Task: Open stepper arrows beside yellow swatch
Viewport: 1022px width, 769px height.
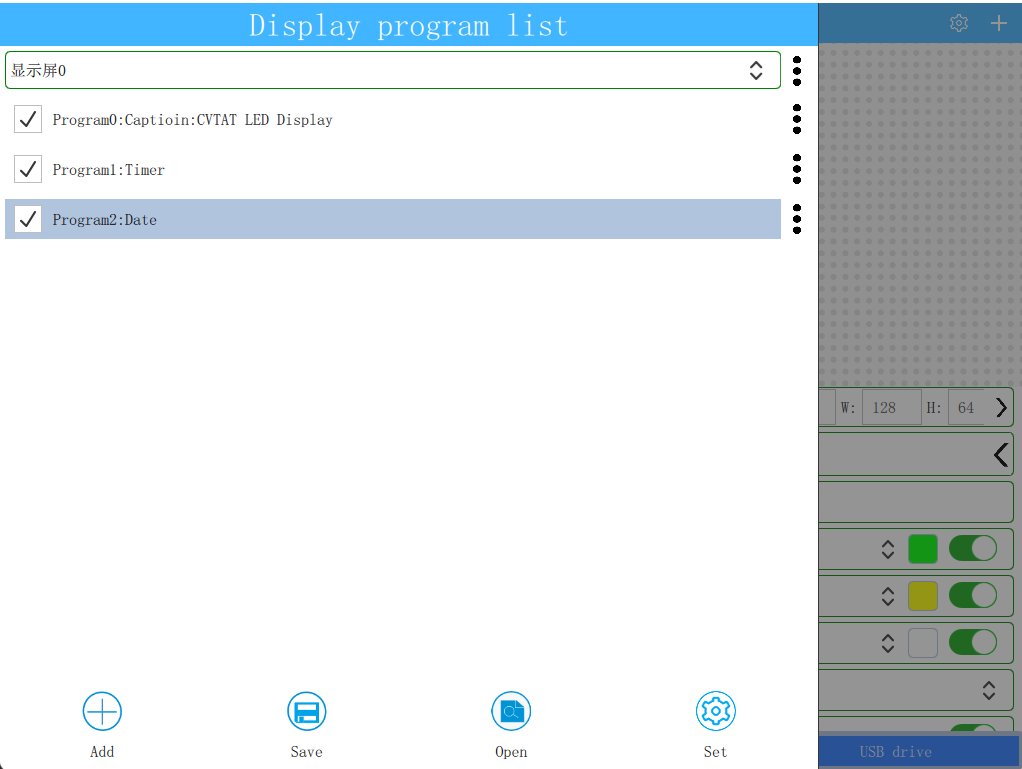Action: point(888,596)
